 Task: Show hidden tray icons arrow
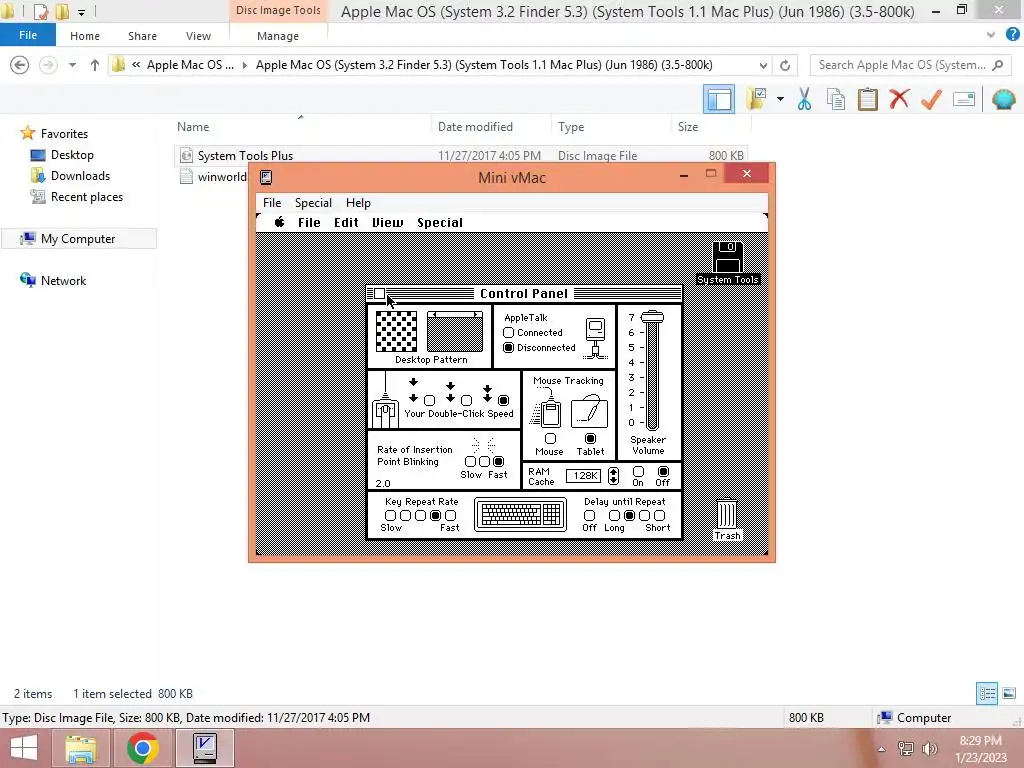click(882, 749)
